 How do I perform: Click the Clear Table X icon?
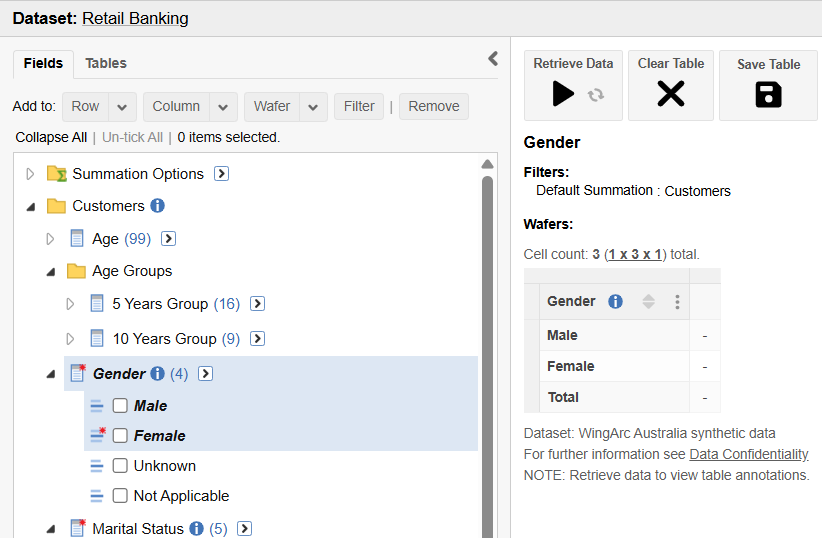pos(670,94)
